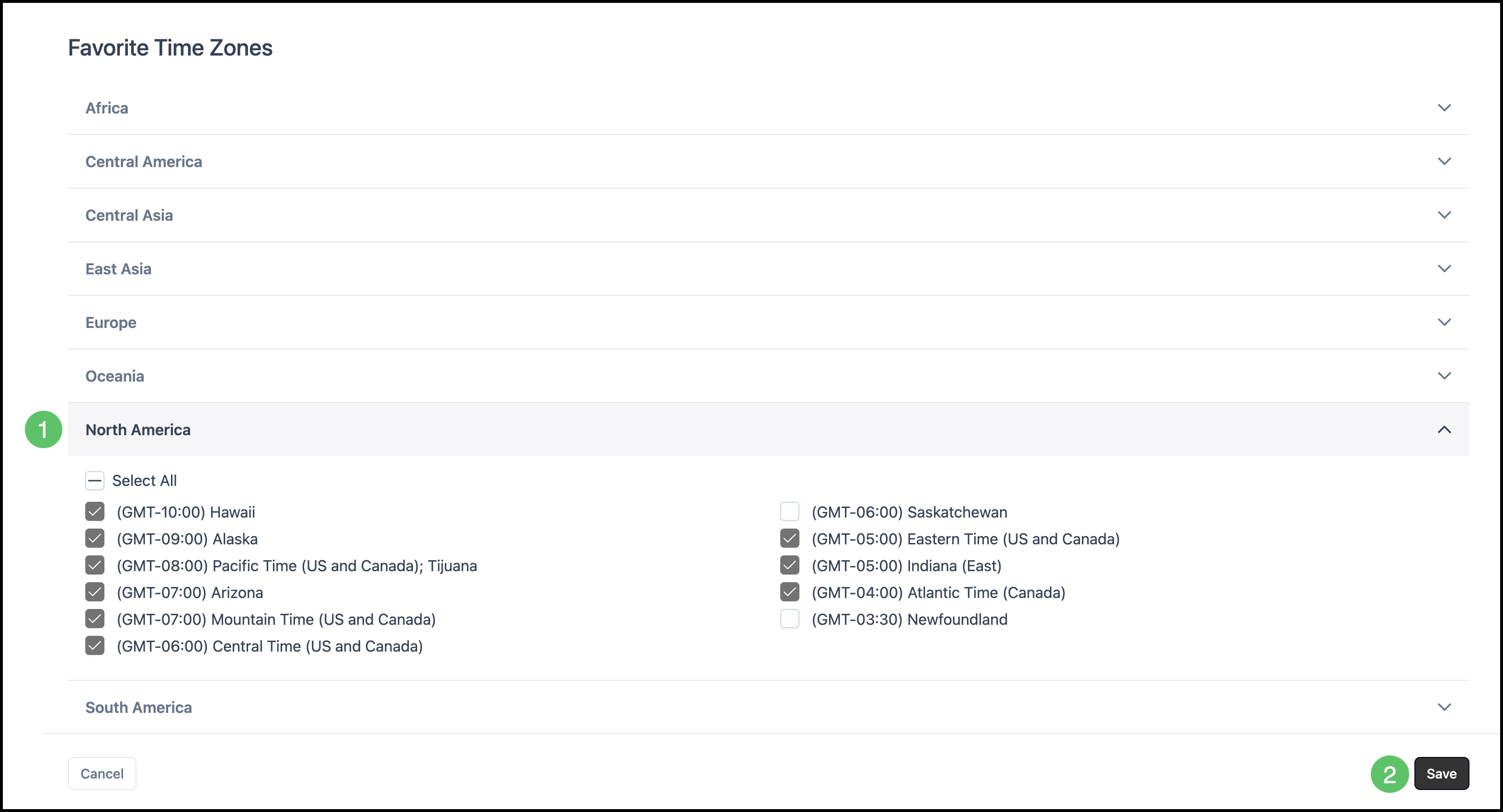Expand the Africa section chevron
The width and height of the screenshot is (1503, 812).
click(1444, 108)
